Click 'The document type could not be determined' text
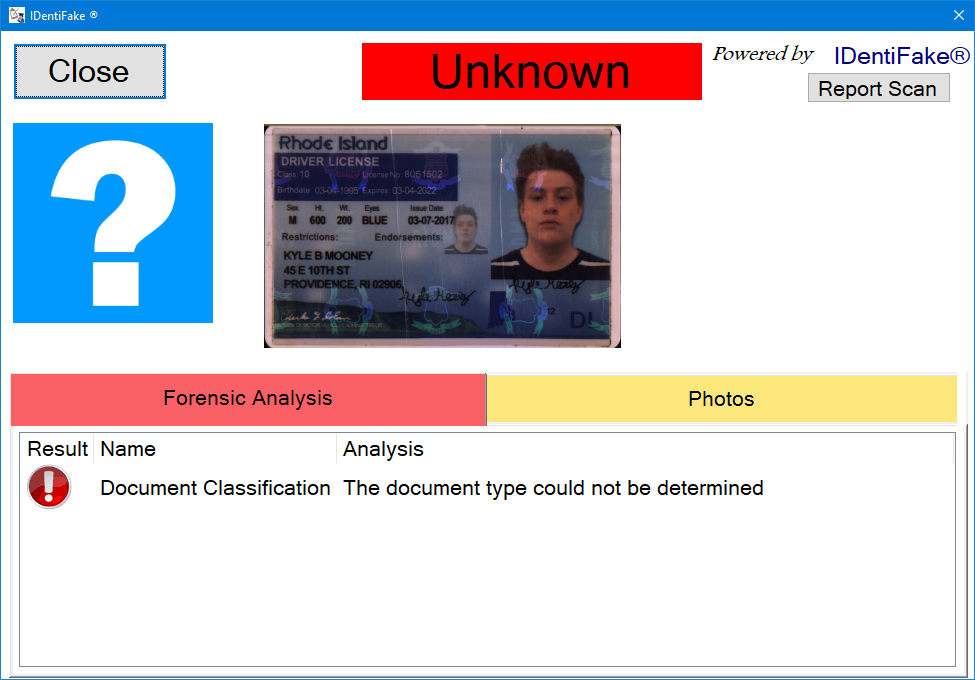The image size is (975, 680). pyautogui.click(x=553, y=488)
